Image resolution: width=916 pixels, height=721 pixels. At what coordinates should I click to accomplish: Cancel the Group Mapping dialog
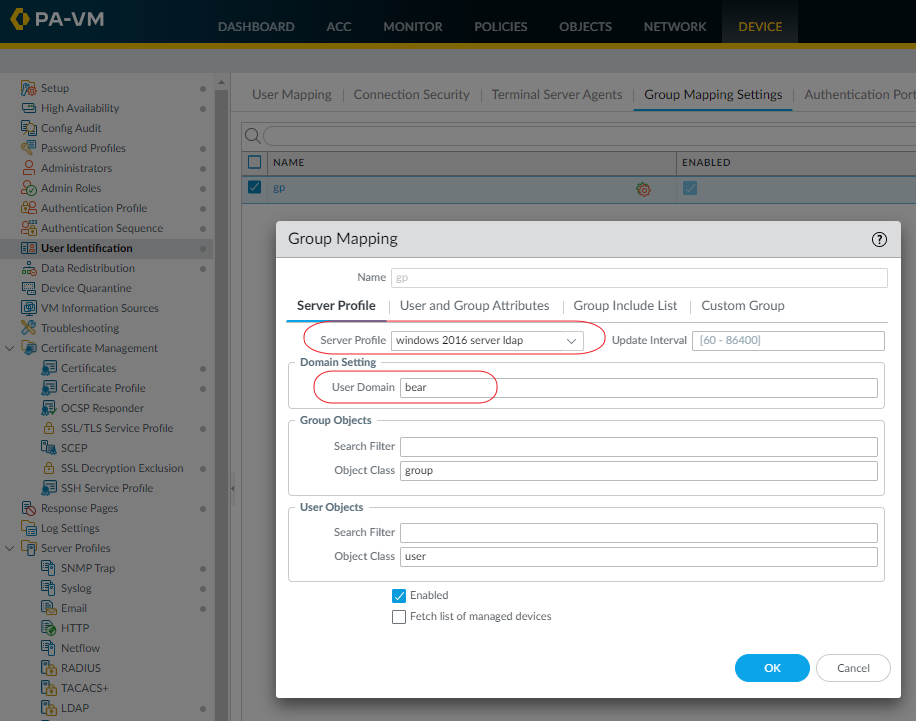[x=853, y=668]
